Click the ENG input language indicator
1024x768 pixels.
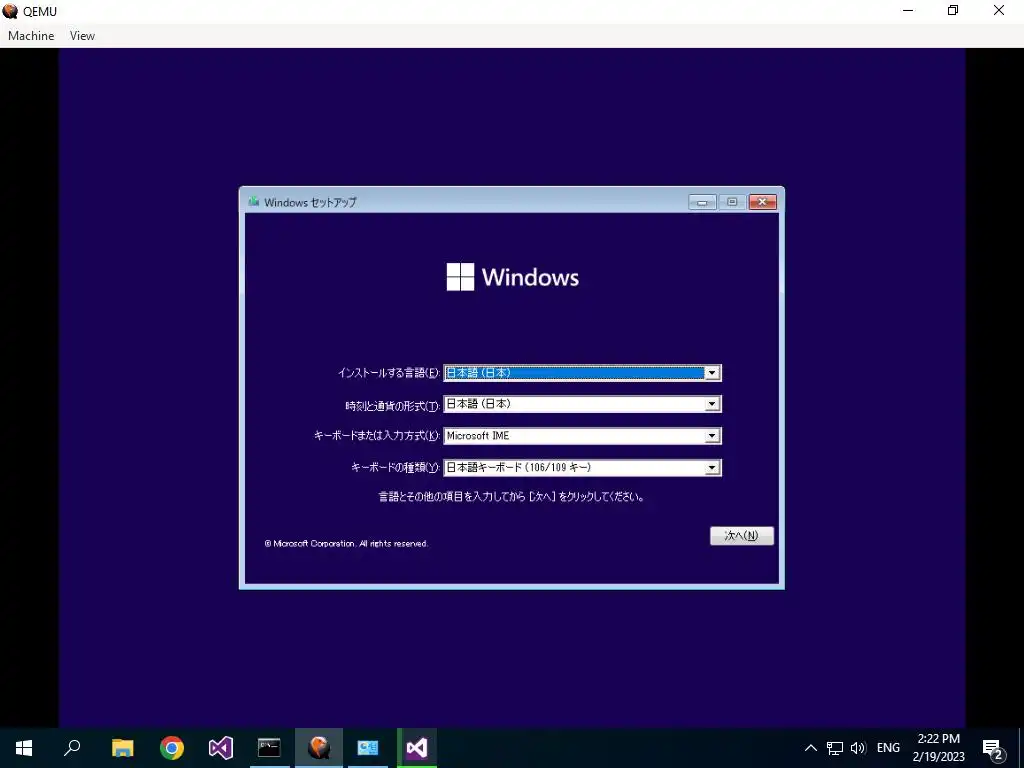888,748
